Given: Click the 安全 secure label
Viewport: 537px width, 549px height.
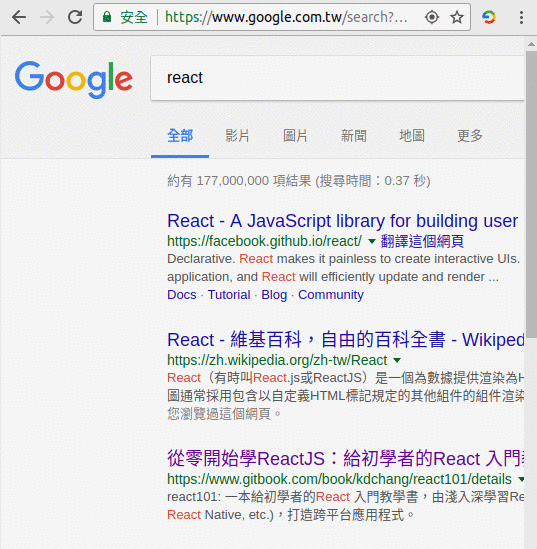Looking at the screenshot, I should click(x=134, y=17).
